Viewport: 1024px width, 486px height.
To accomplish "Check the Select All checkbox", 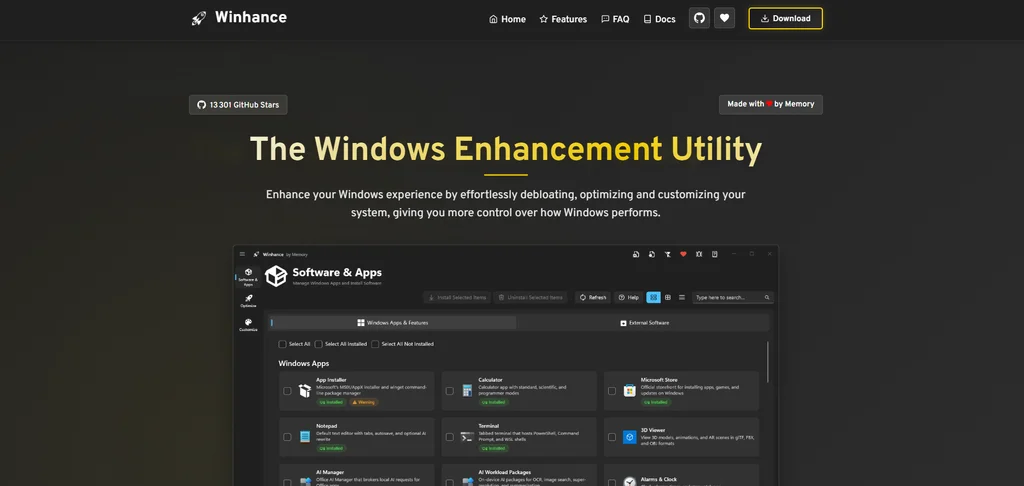I will pos(282,344).
